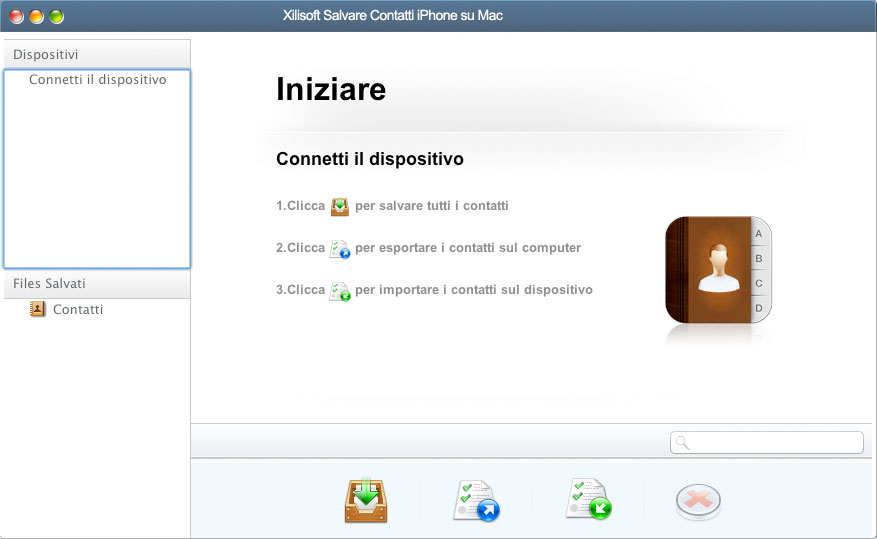Click the small backup icon in step 1
Viewport: 877px width, 539px height.
click(340, 206)
